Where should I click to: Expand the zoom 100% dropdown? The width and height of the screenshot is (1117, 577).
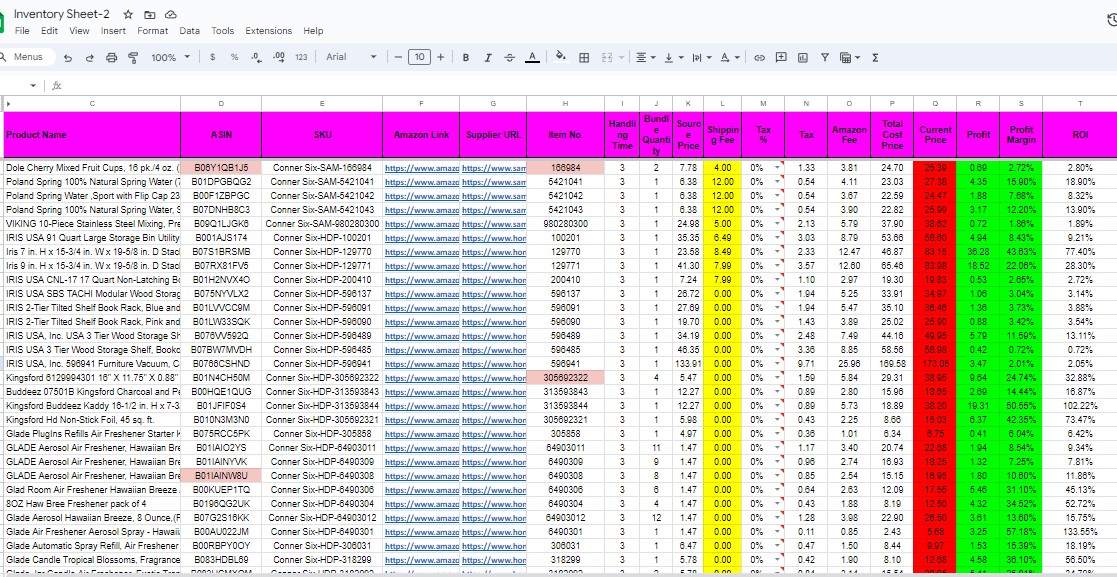coord(170,57)
